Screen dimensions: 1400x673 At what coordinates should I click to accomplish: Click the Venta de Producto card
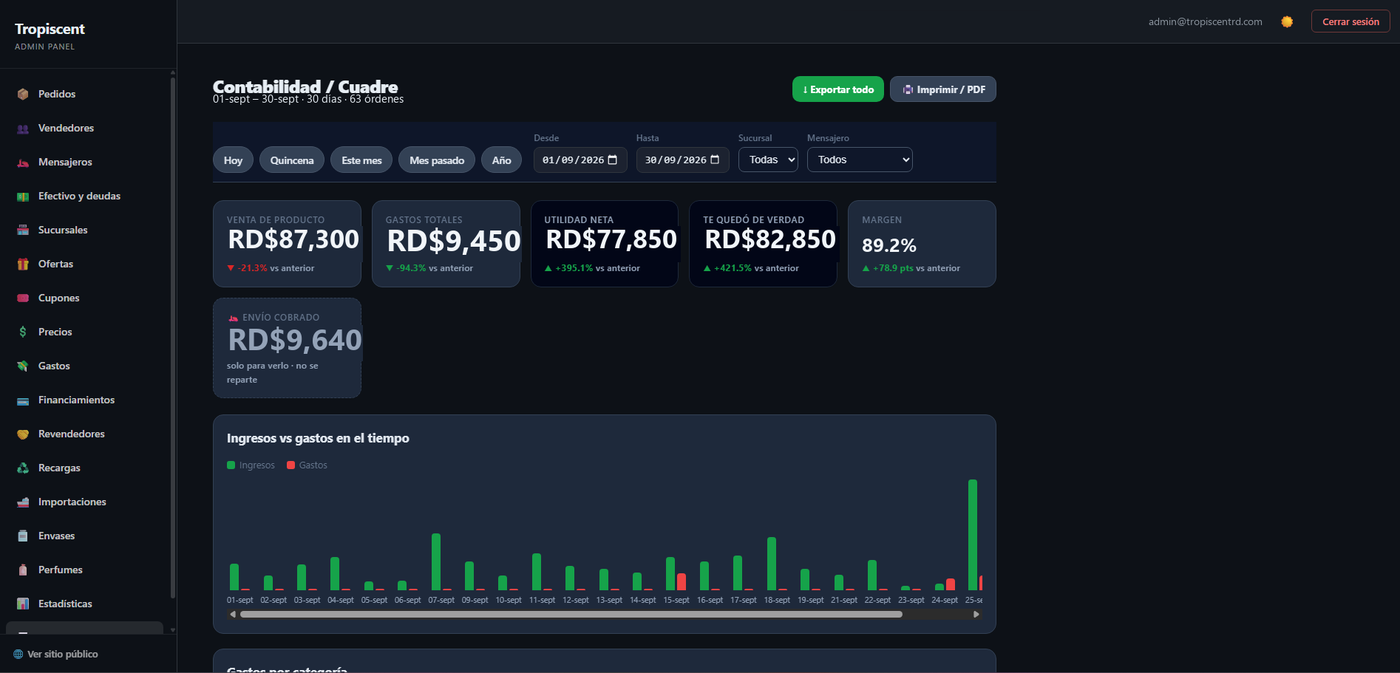click(x=287, y=244)
